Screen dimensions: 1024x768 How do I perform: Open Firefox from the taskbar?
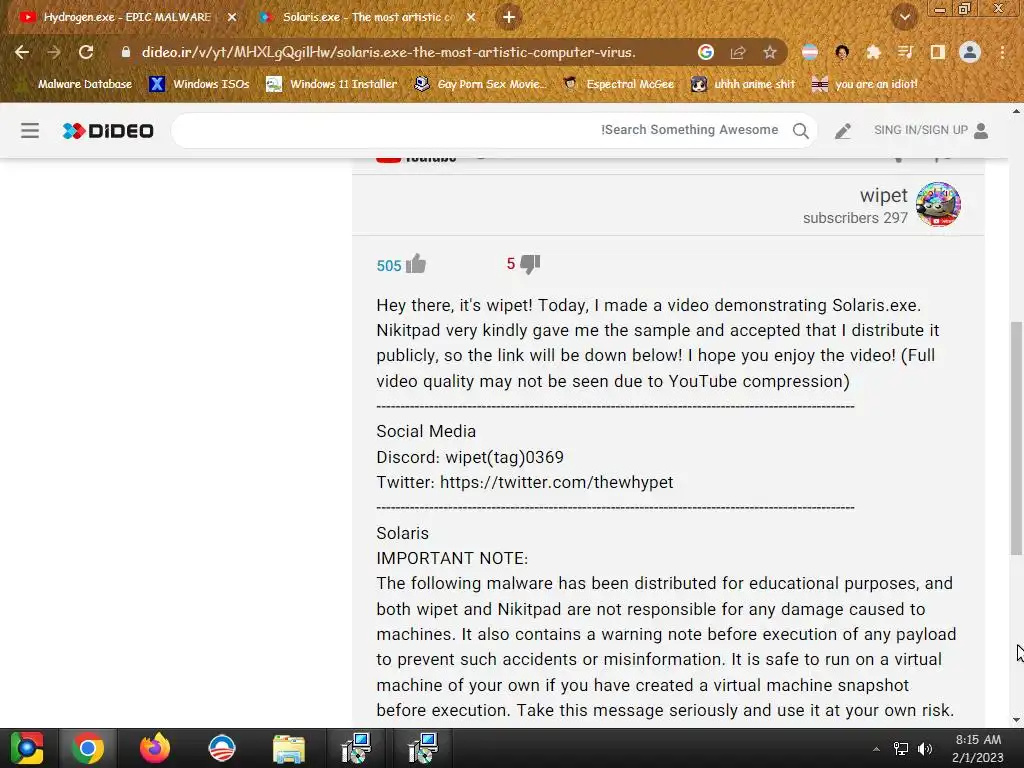[155, 748]
